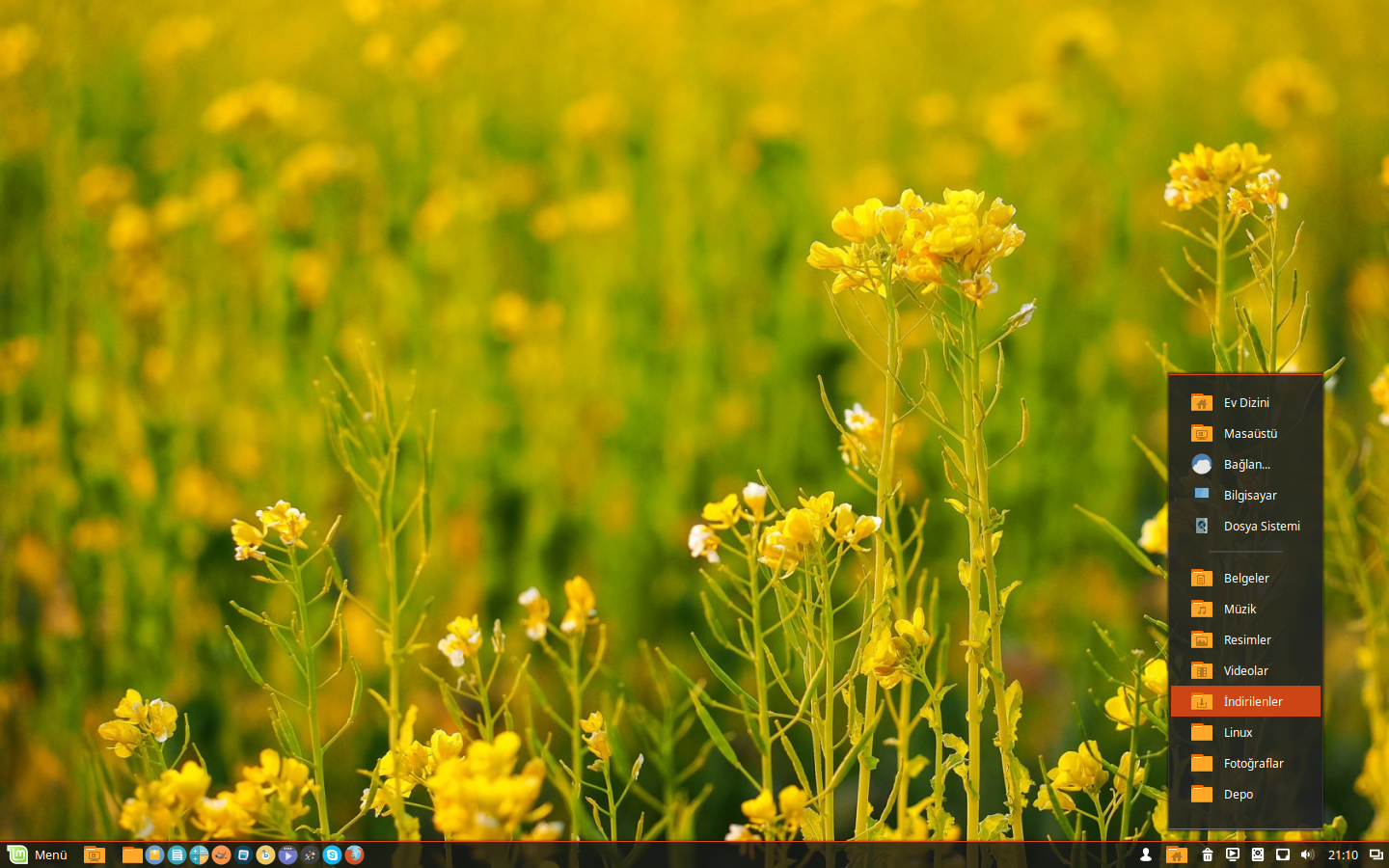Open the wired network connection applet
The width and height of the screenshot is (1389, 868).
1283,854
